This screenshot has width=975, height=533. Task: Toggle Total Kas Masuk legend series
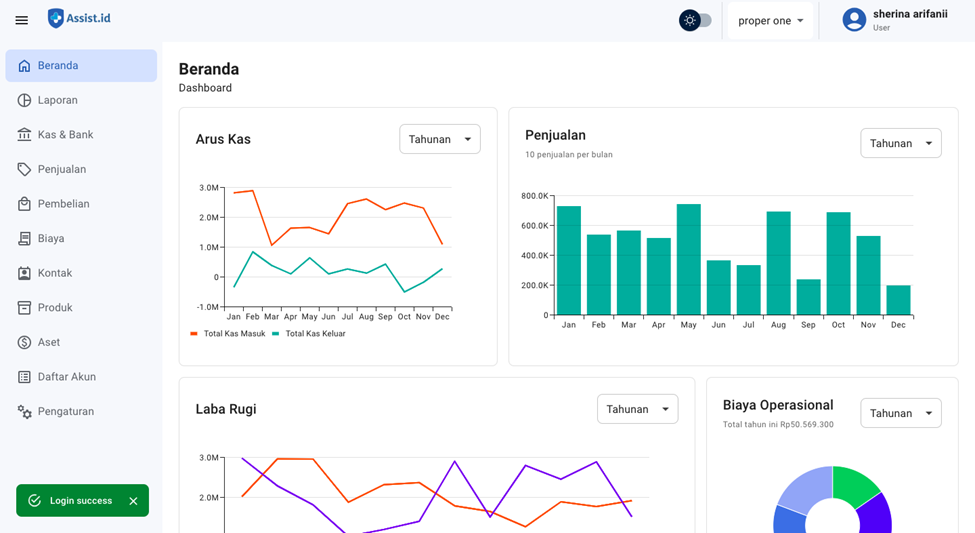[228, 334]
